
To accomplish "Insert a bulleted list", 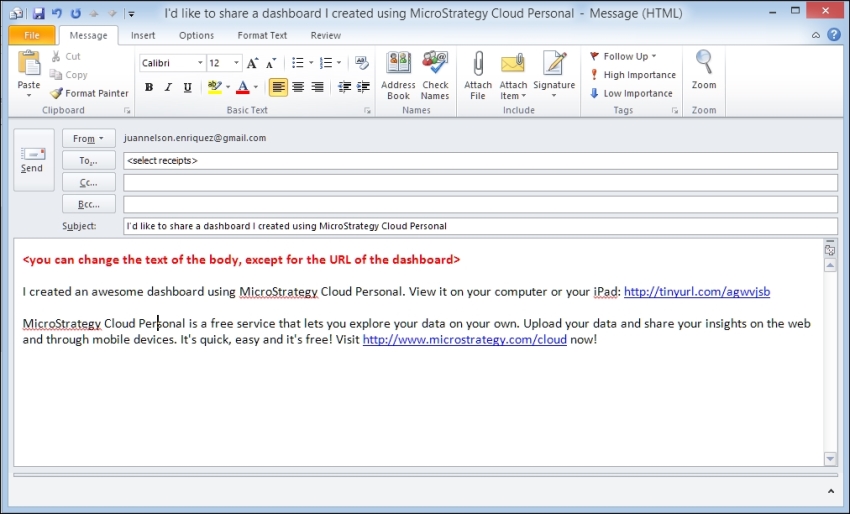I will (x=298, y=63).
